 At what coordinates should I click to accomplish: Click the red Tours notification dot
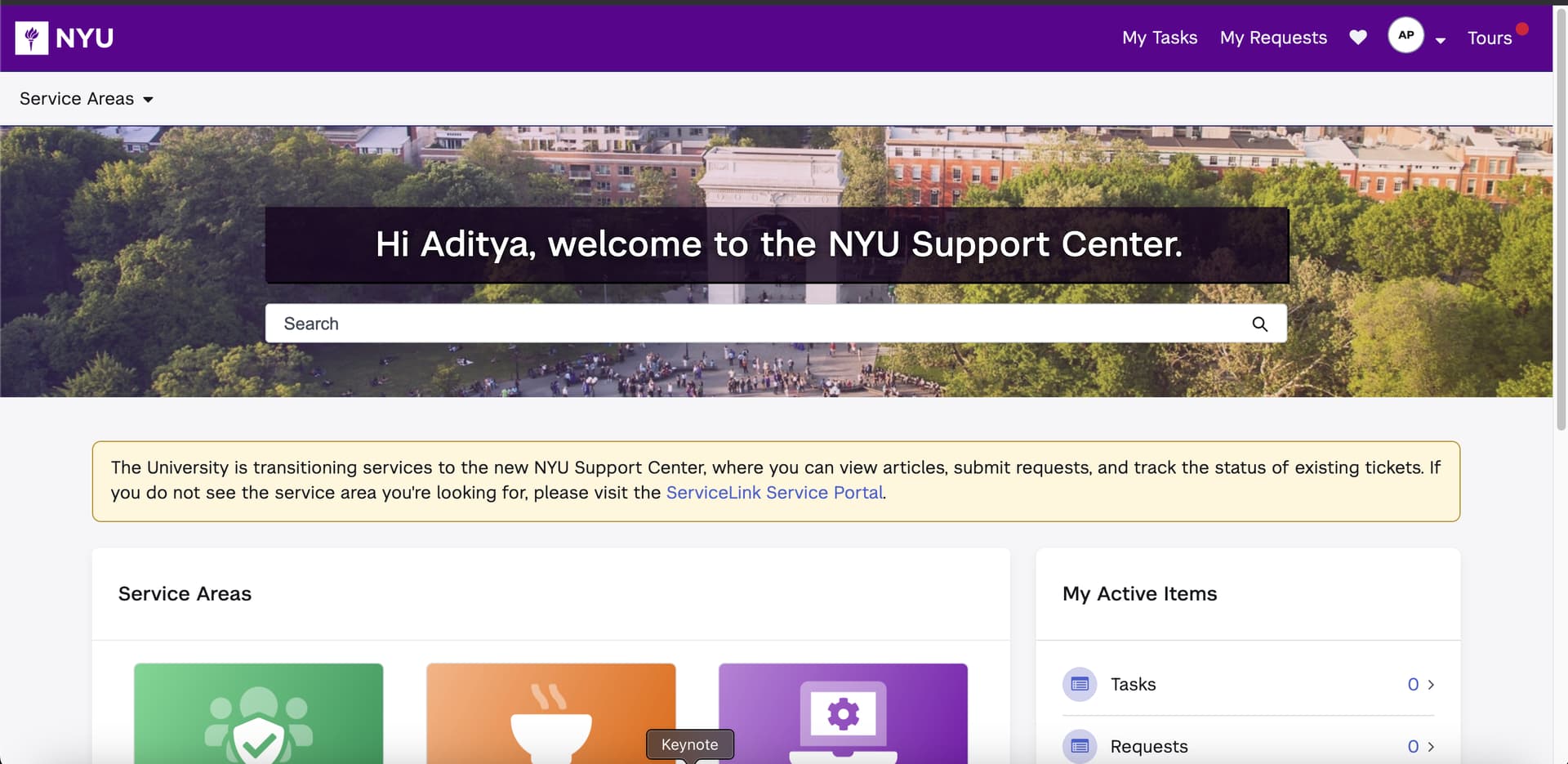1522,29
